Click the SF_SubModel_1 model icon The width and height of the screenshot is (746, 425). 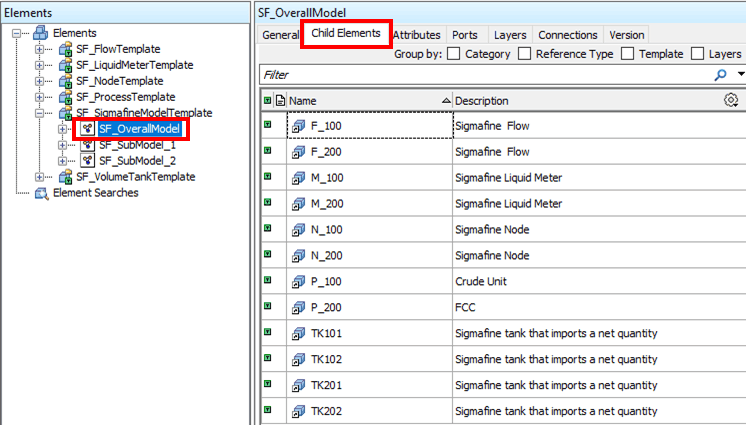tap(88, 145)
